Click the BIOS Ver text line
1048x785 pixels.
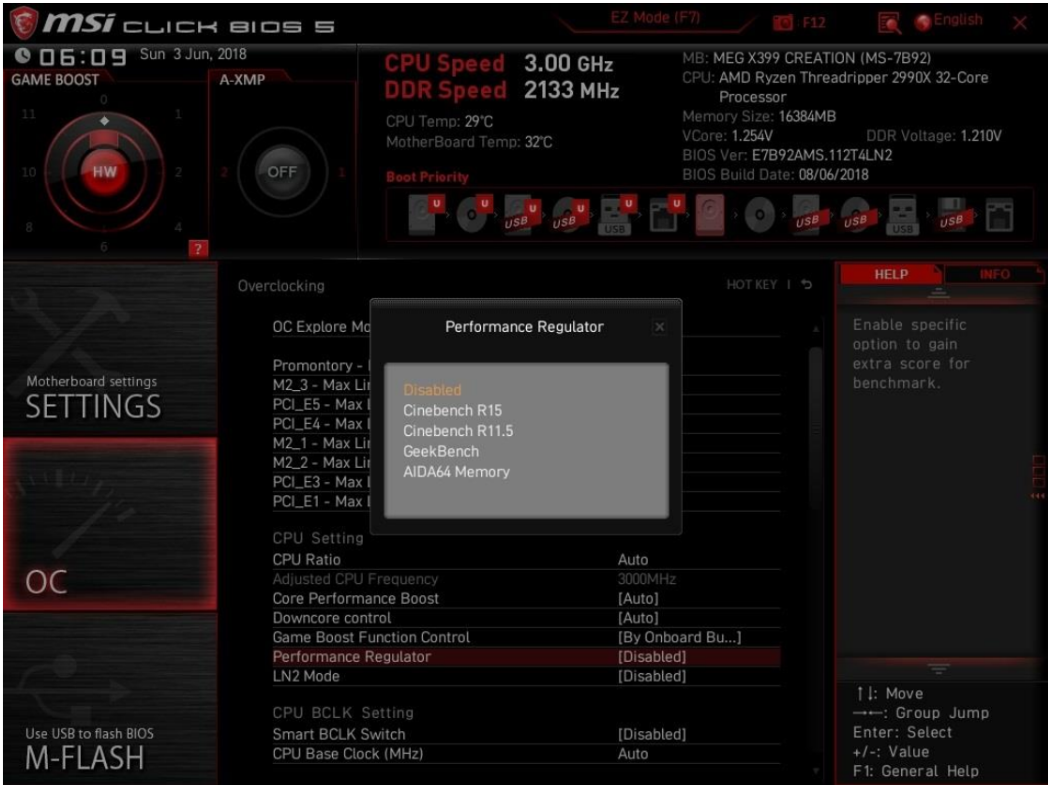787,156
